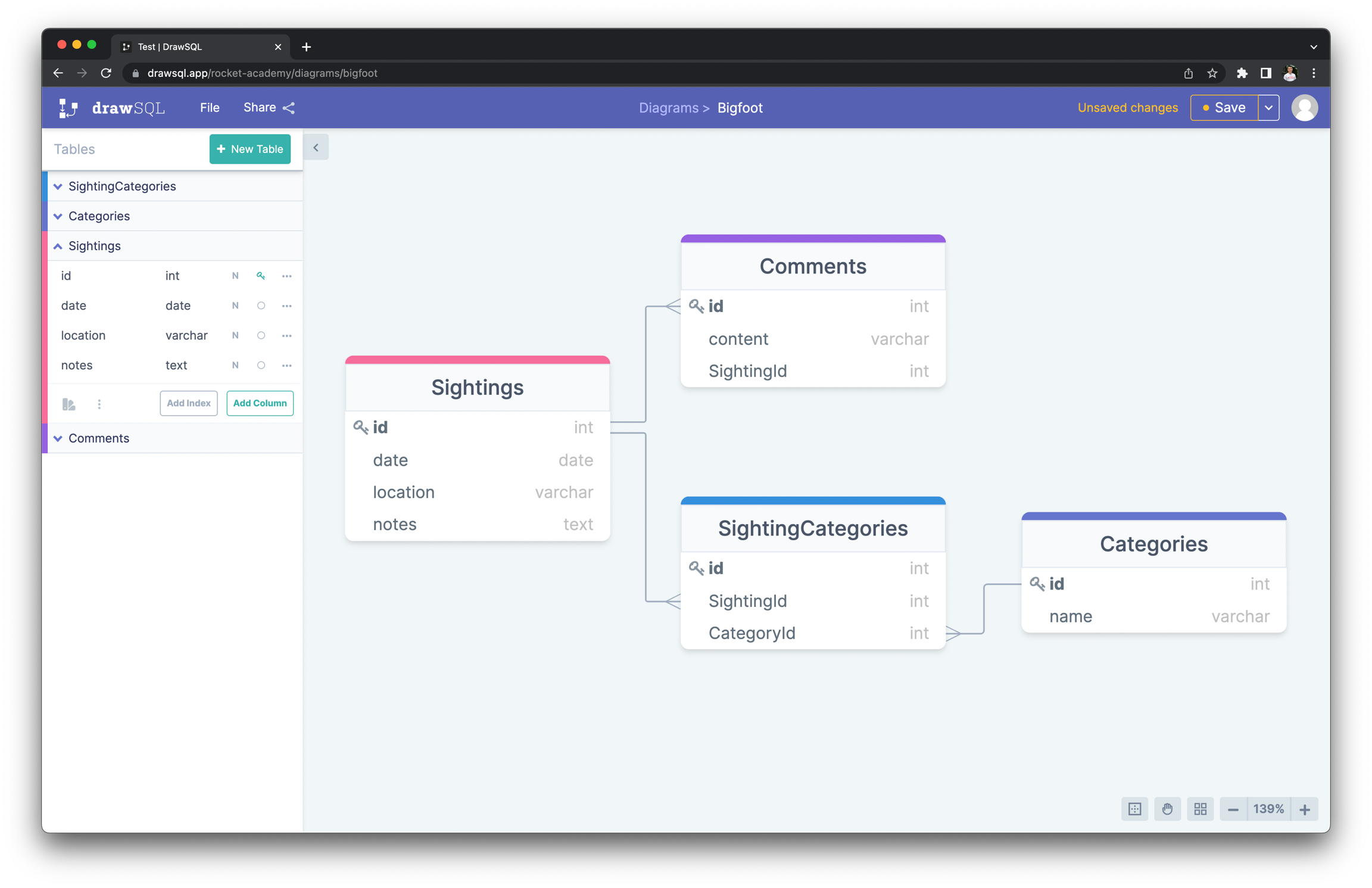Open table color picker icon in Sightings
This screenshot has height=888, width=1372.
(68, 404)
